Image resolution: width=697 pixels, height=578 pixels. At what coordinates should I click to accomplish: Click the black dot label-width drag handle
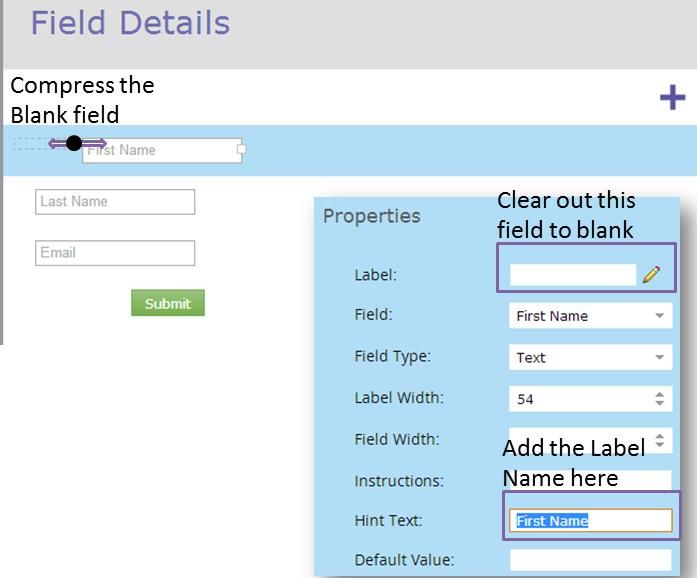pos(74,143)
